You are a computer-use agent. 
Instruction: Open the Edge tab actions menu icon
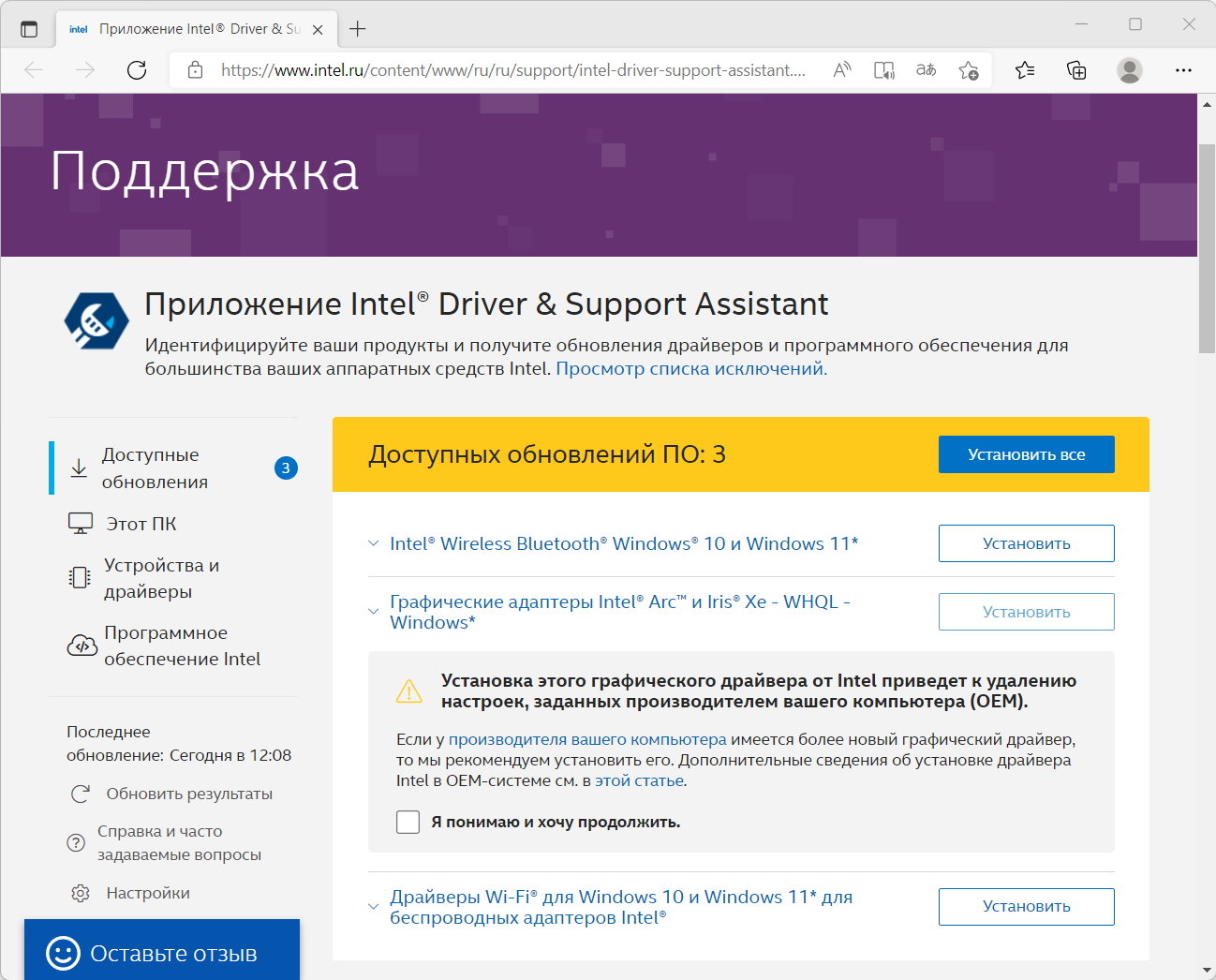pos(29,29)
